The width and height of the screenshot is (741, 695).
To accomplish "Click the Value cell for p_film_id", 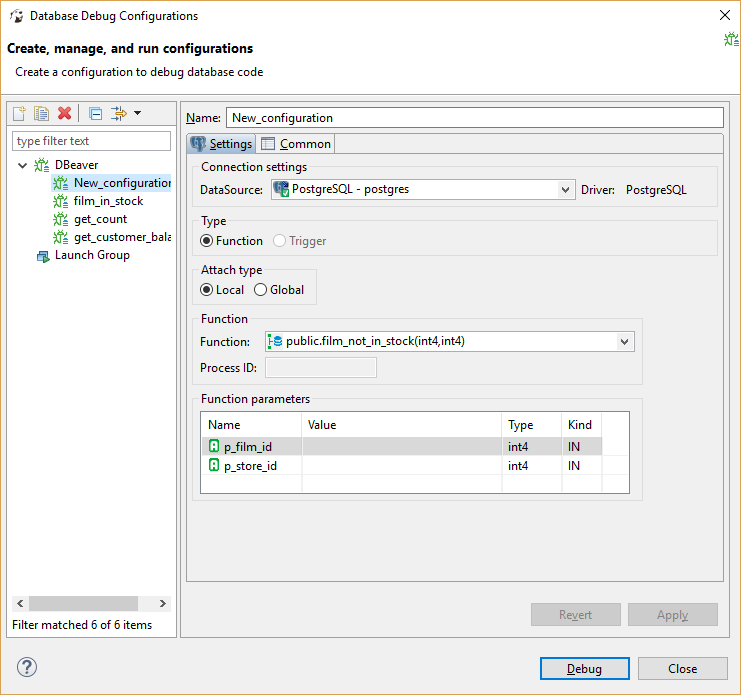I will click(402, 446).
